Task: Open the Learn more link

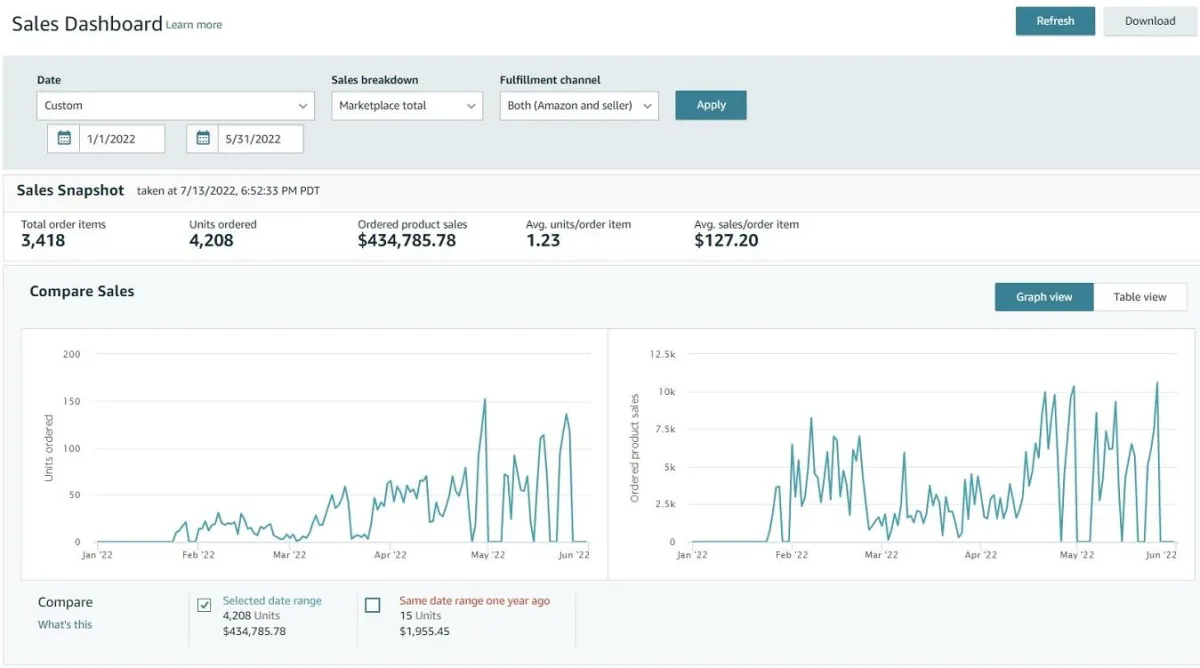Action: (194, 25)
